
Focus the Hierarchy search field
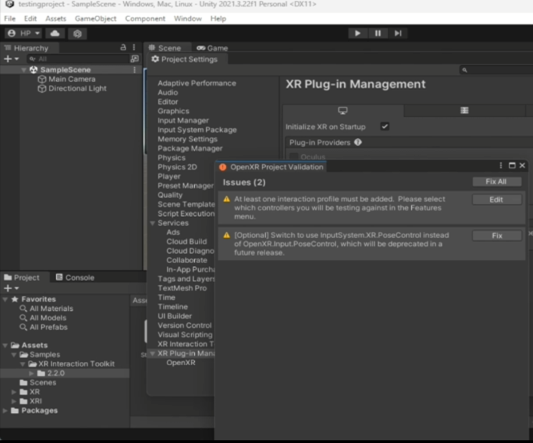click(x=79, y=59)
